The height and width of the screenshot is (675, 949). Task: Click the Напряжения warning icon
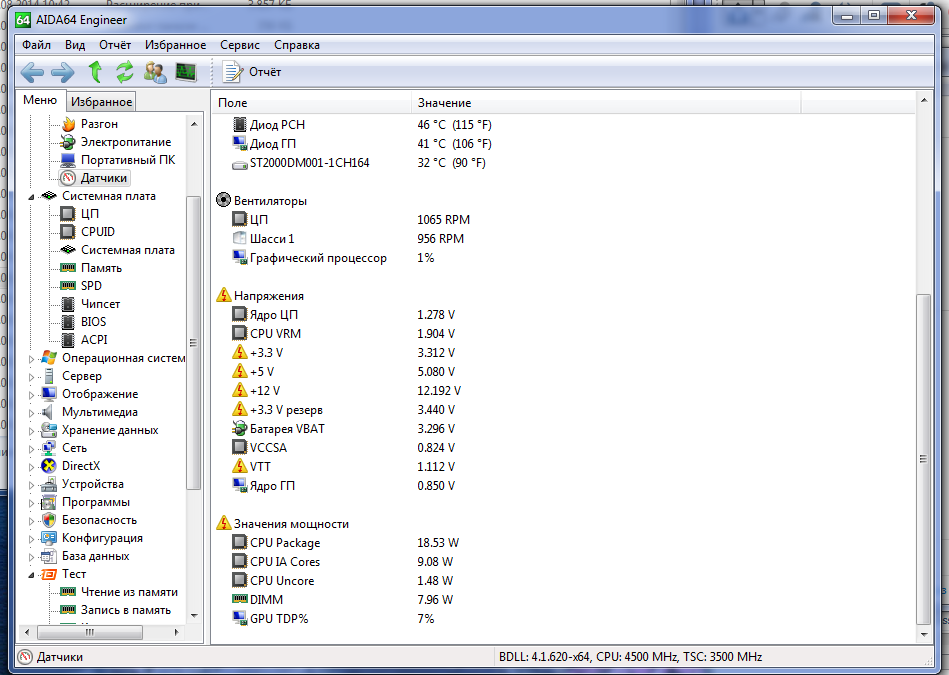[223, 295]
